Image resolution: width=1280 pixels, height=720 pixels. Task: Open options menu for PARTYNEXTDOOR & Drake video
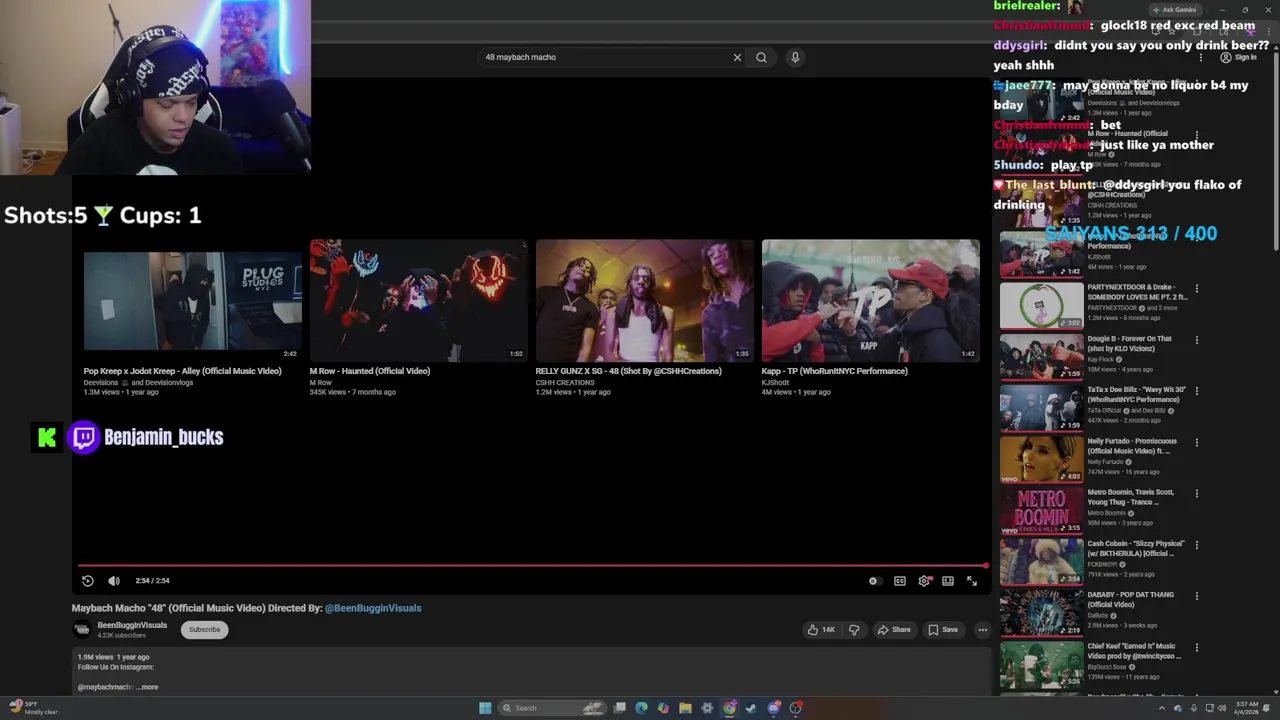coord(1196,289)
